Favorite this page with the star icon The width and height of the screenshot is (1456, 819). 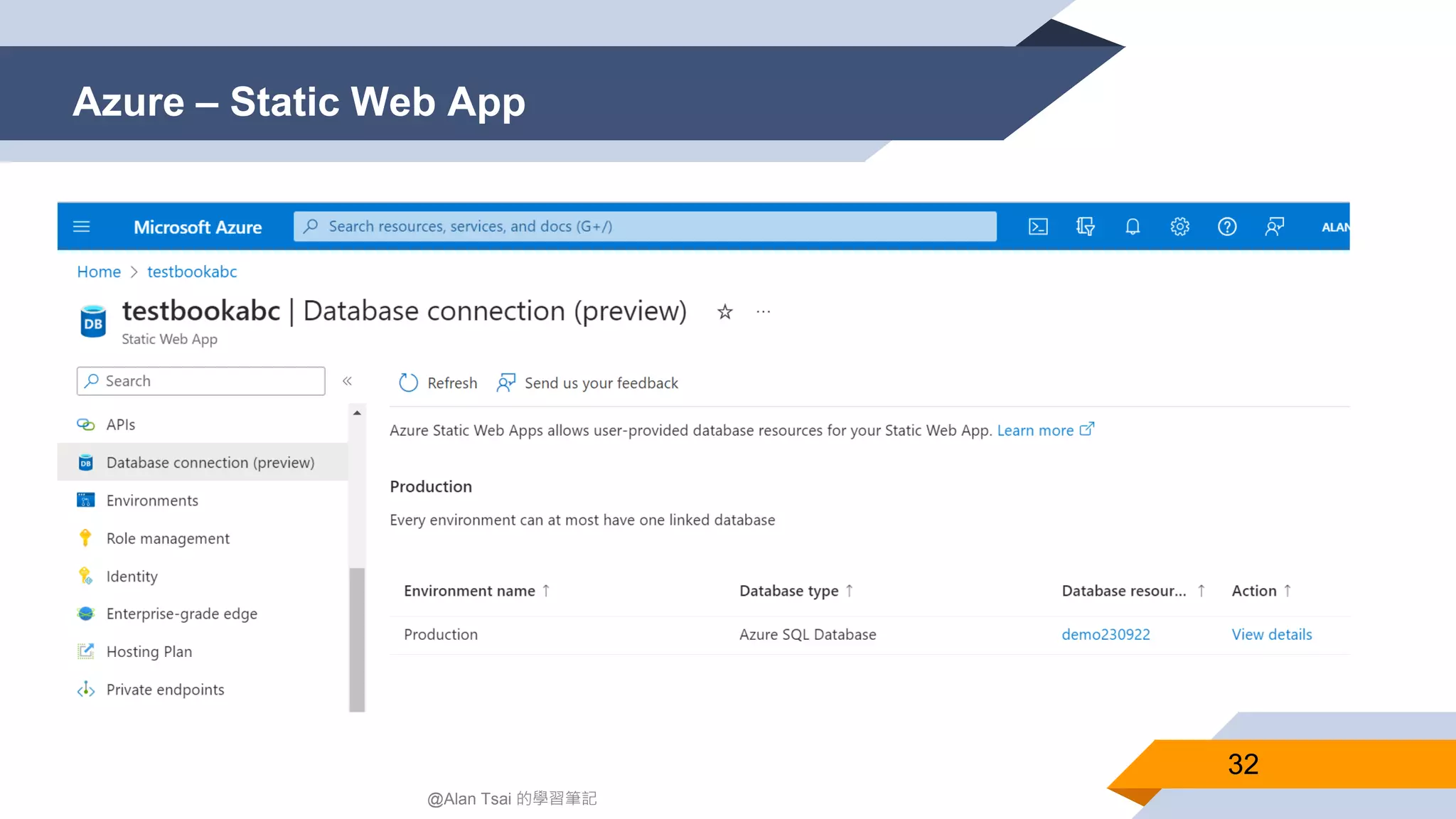[x=724, y=312]
